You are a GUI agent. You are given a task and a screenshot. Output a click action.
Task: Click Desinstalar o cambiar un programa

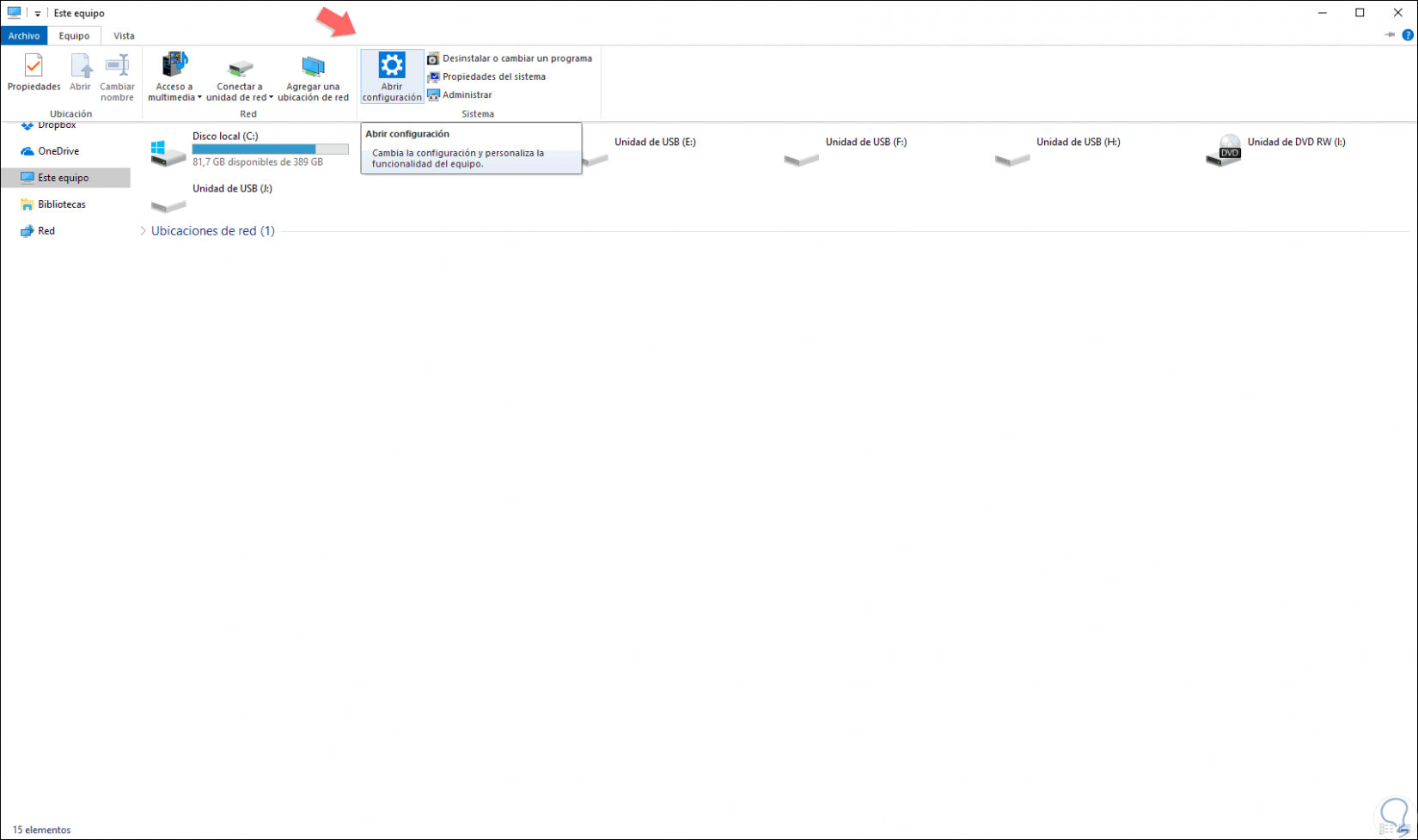(510, 58)
